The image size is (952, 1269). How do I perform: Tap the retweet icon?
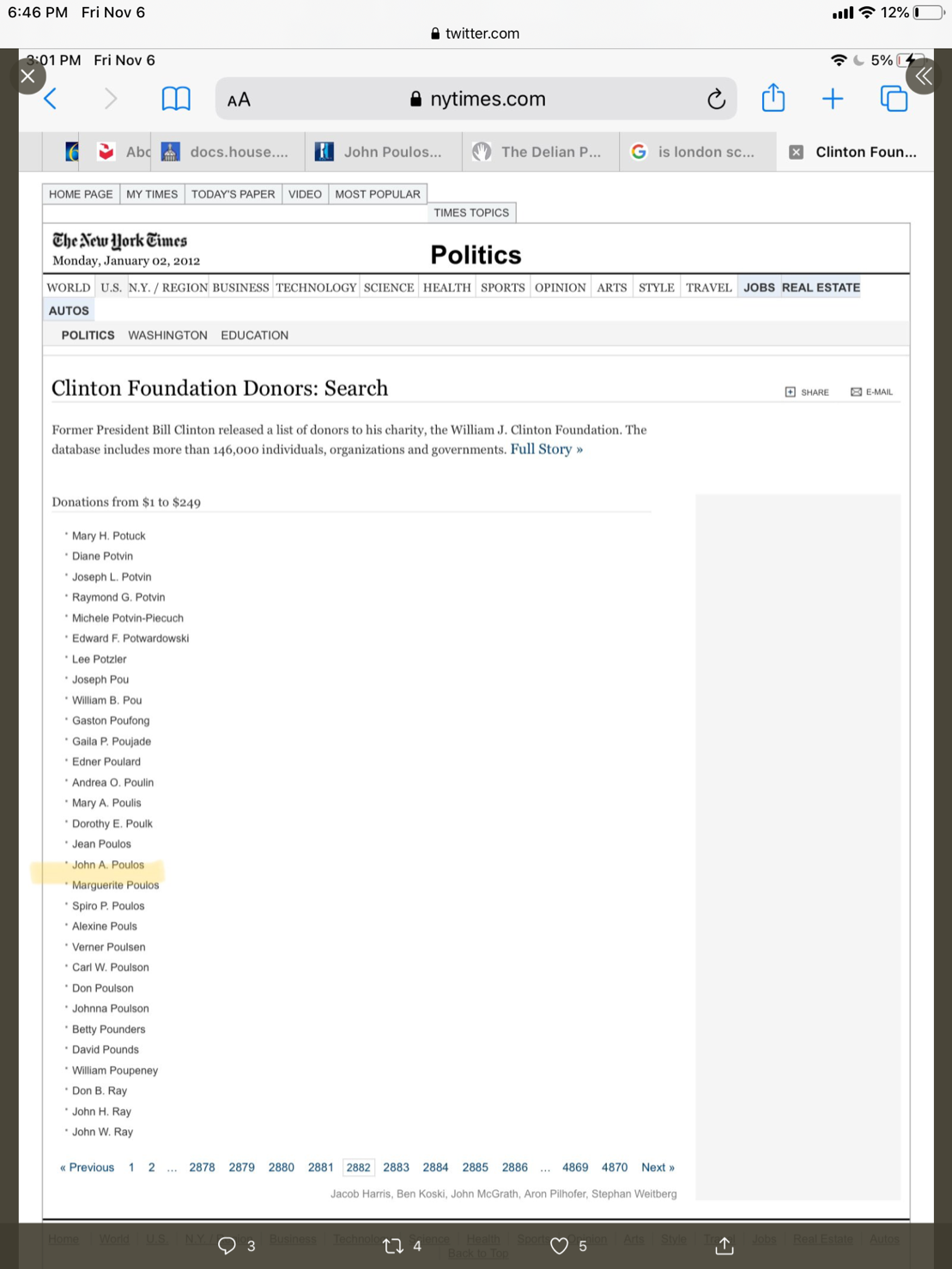[393, 1246]
